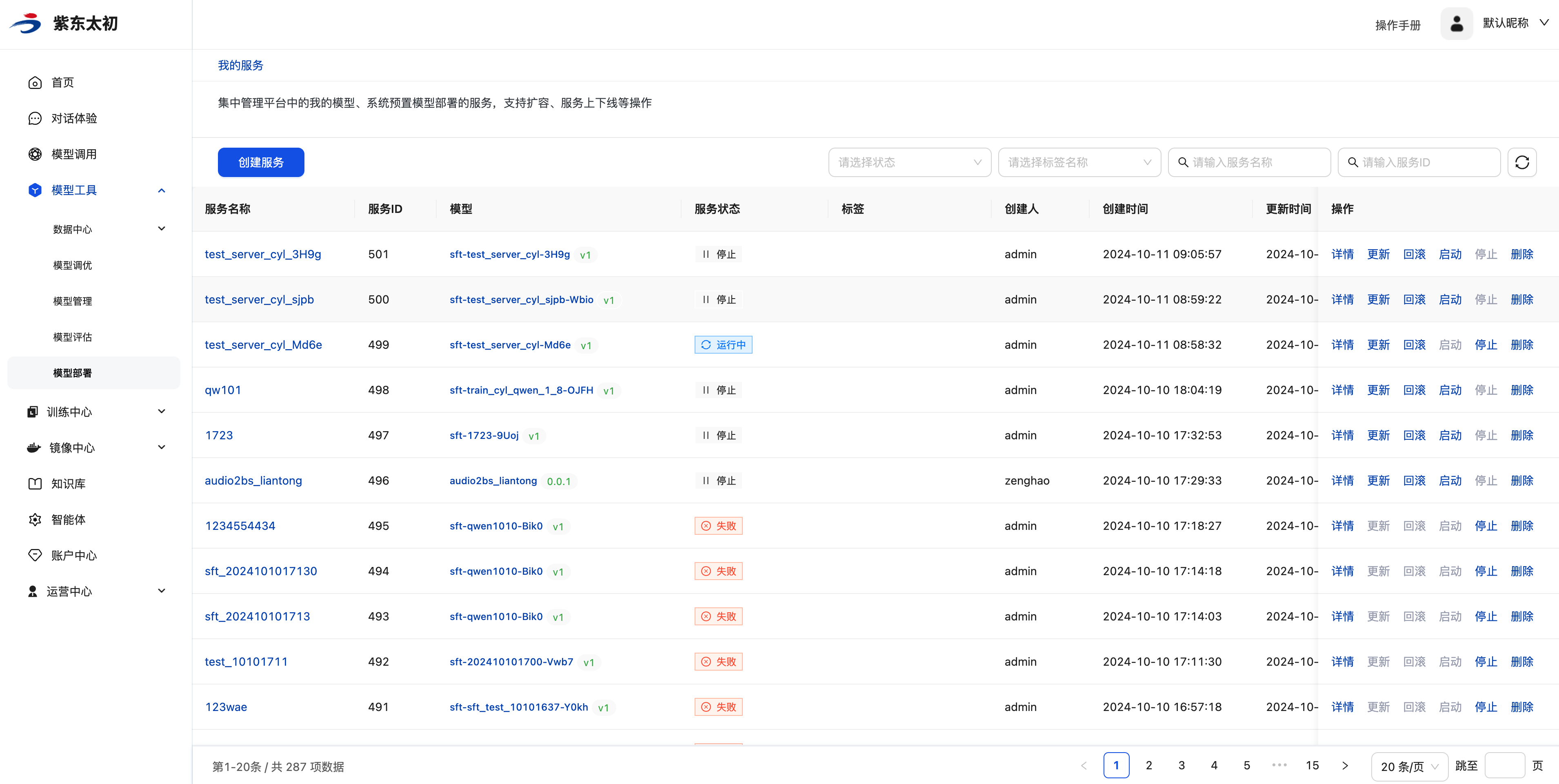This screenshot has width=1559, height=784.
Task: Open the 20 条/页 page size dropdown
Action: pyautogui.click(x=1409, y=766)
